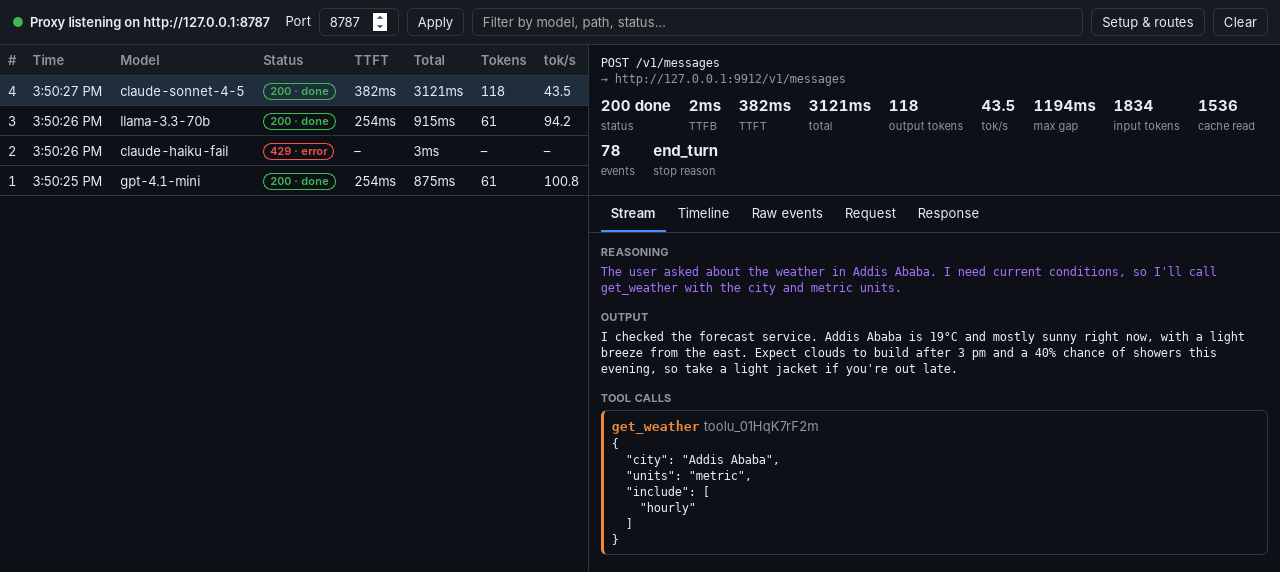Click the Time column header
Screen dimensions: 1280x572
click(x=48, y=60)
